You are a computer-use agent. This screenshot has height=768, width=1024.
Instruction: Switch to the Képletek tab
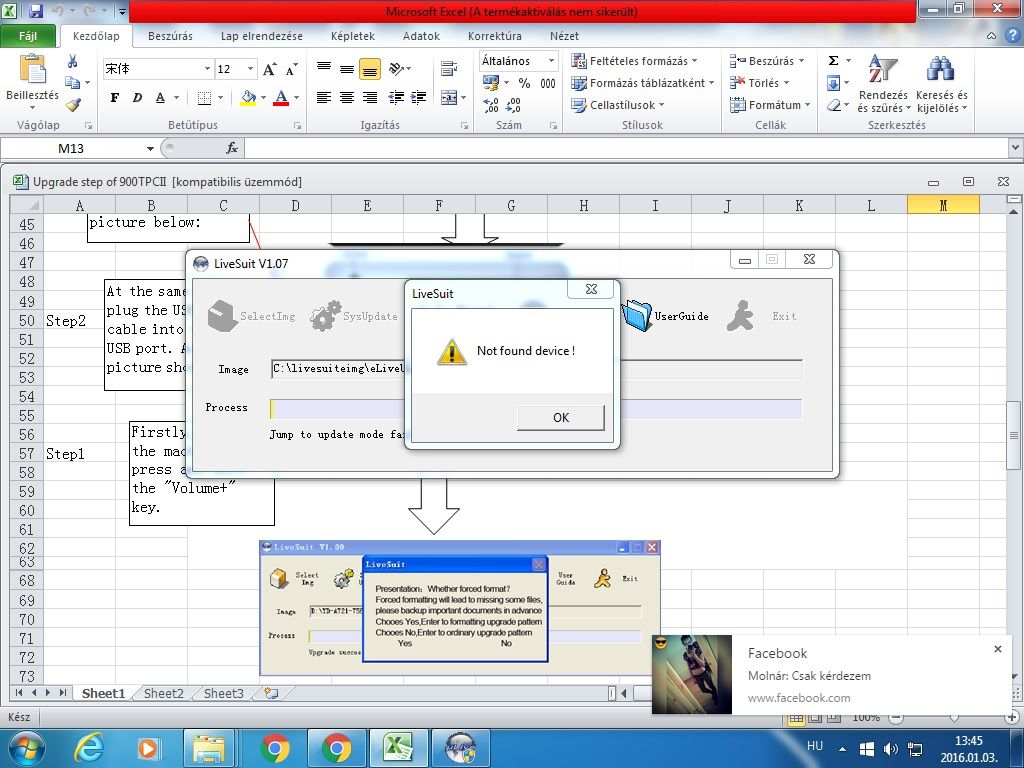coord(353,36)
